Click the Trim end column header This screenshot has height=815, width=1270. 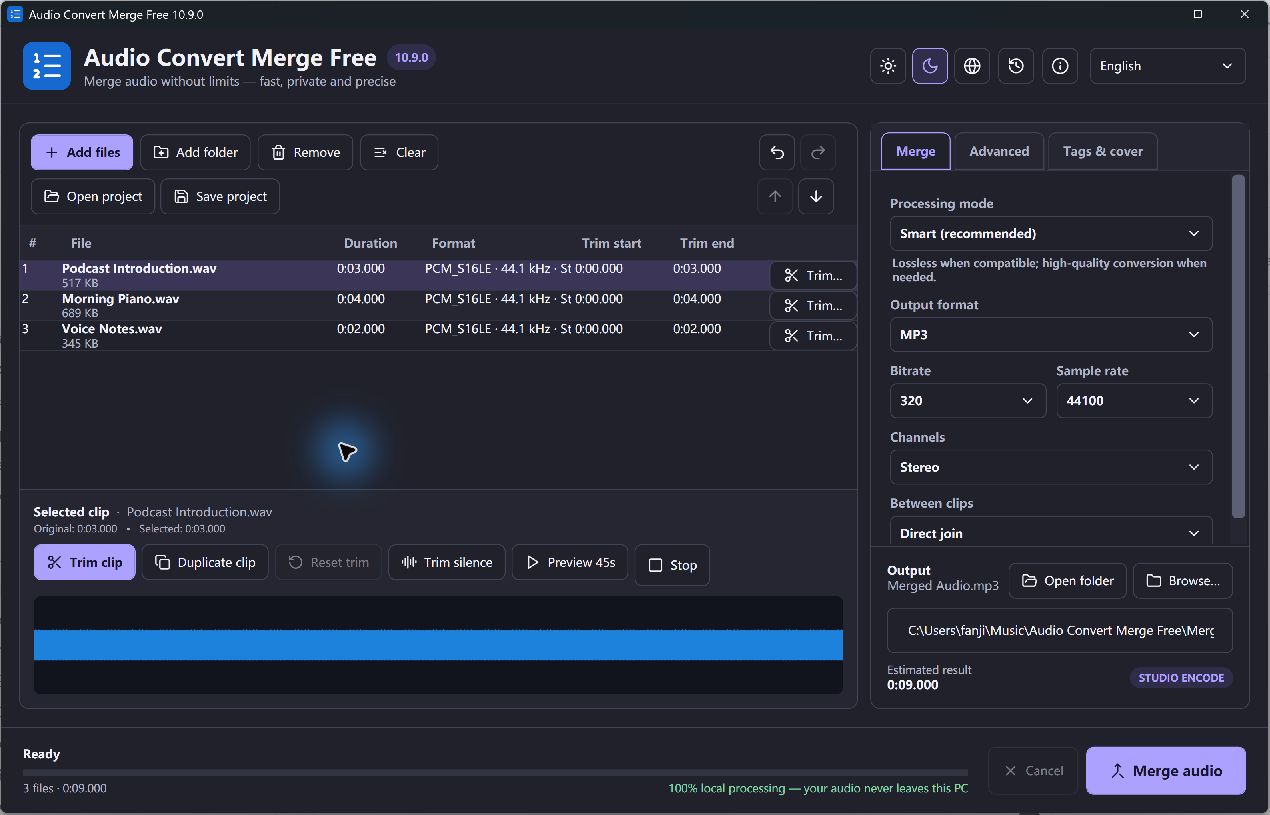tap(707, 243)
